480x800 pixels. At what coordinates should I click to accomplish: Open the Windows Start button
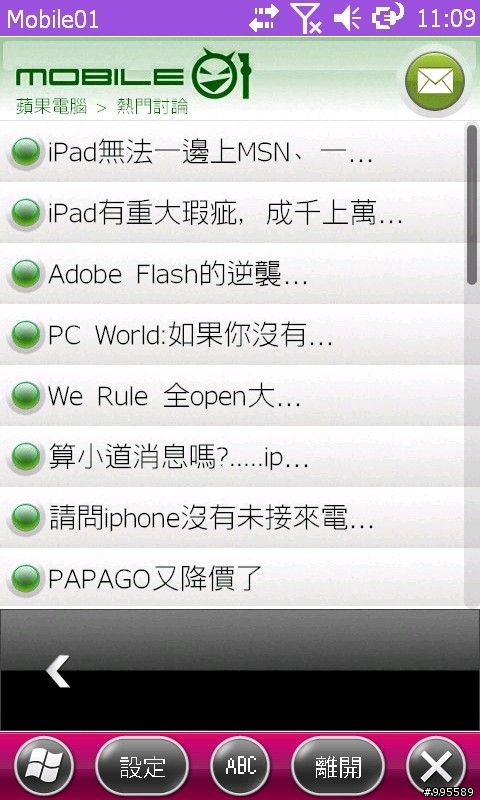coord(44,766)
